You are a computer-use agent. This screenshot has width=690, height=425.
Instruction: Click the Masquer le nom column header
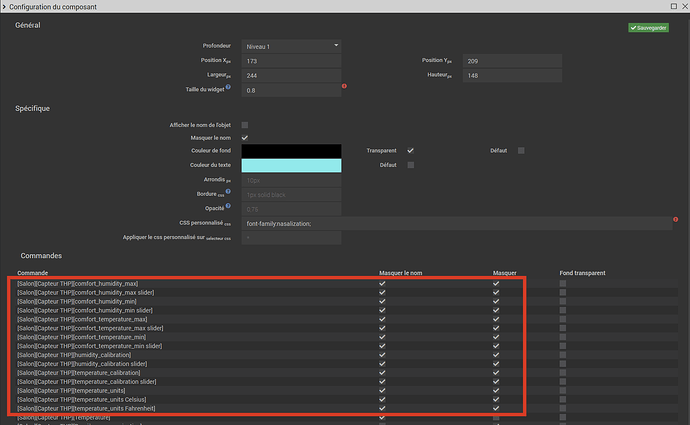tap(400, 273)
